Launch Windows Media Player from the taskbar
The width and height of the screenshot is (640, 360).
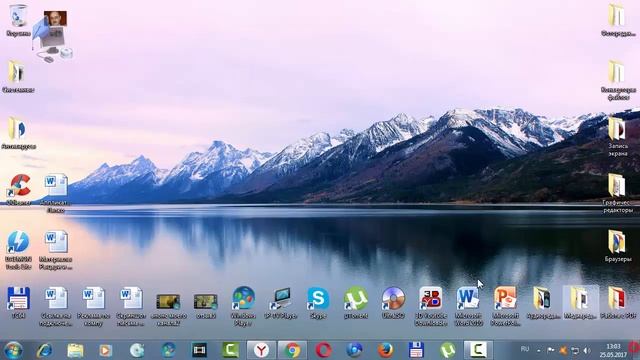tap(106, 350)
